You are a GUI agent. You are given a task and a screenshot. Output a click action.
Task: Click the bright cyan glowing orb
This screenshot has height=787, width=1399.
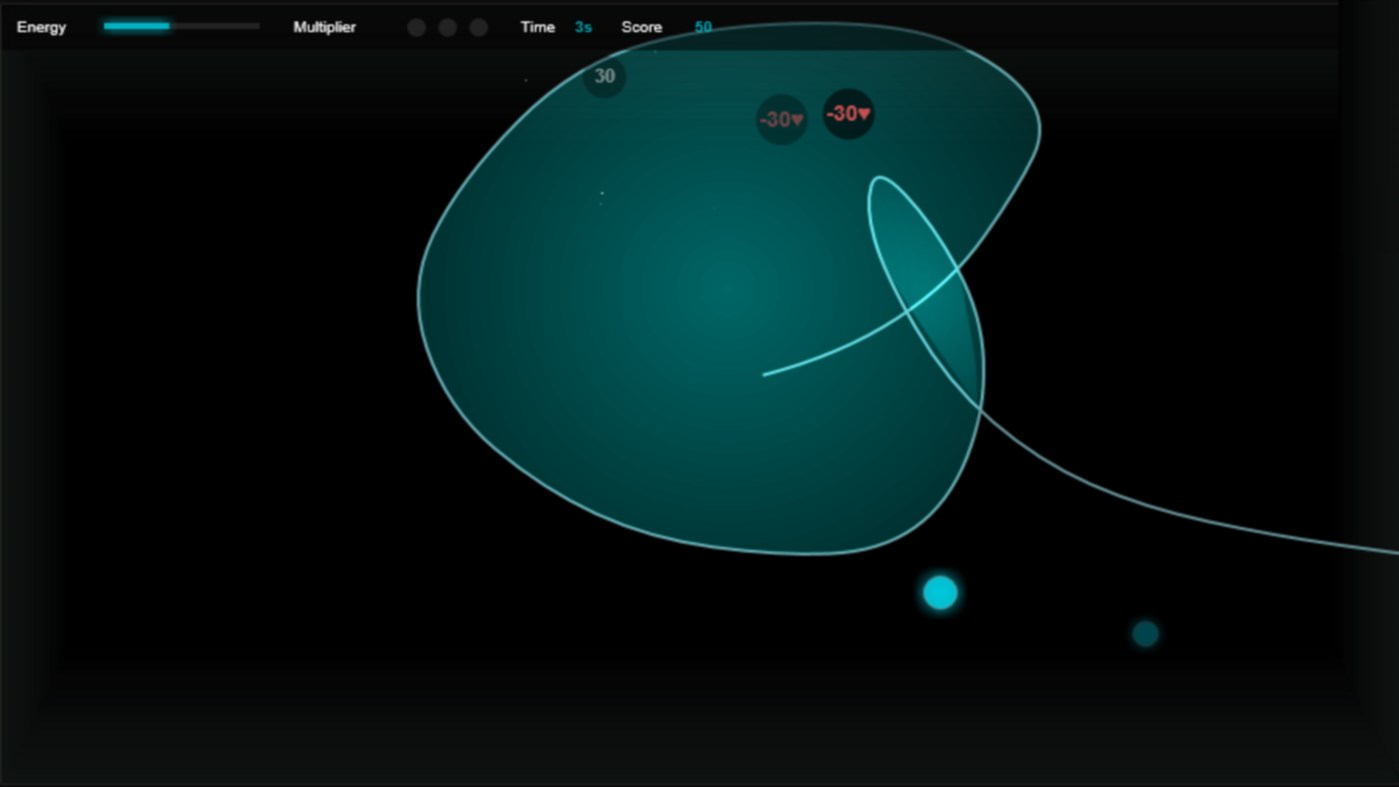940,593
